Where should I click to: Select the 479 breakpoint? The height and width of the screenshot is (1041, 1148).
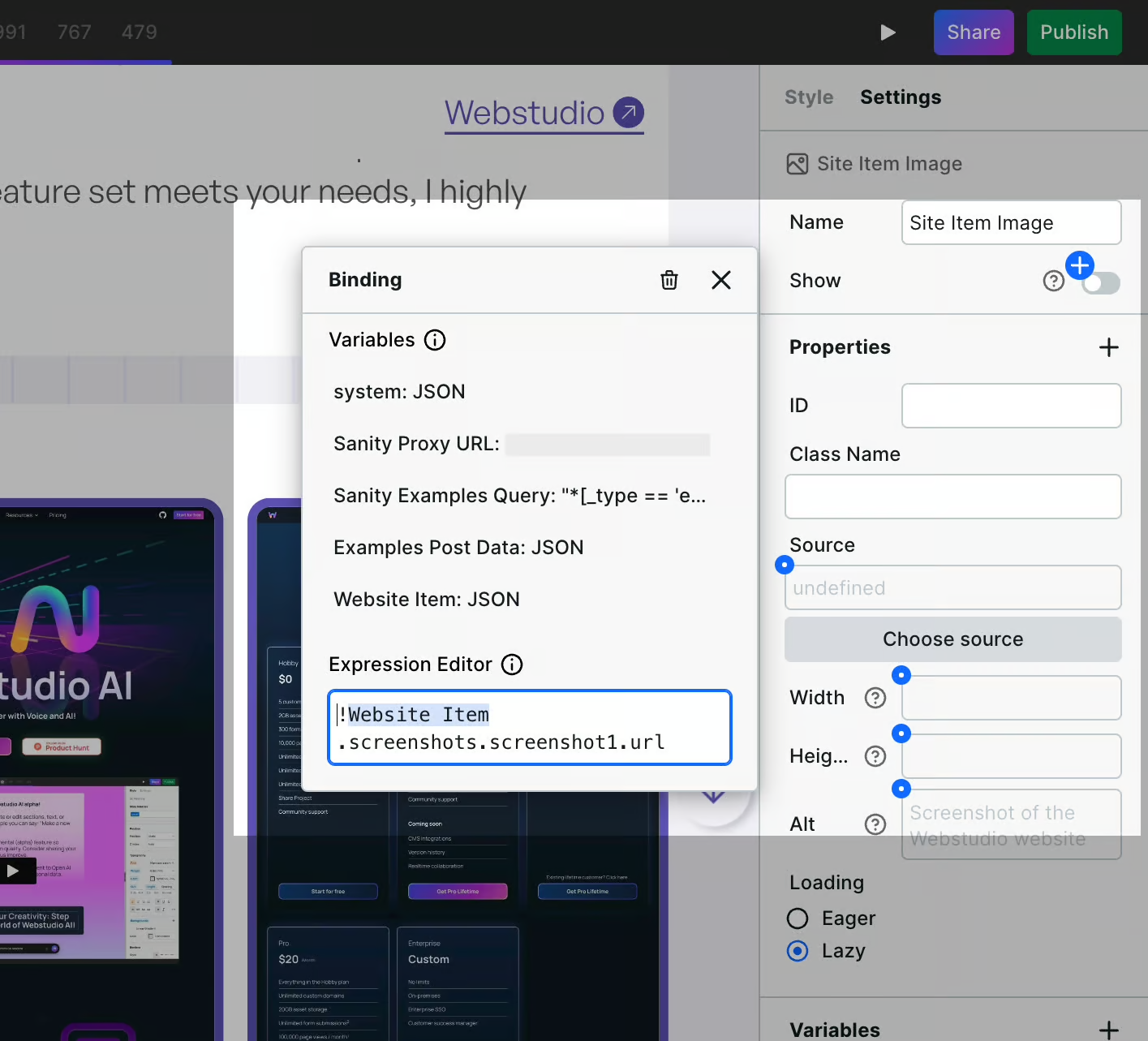[138, 32]
